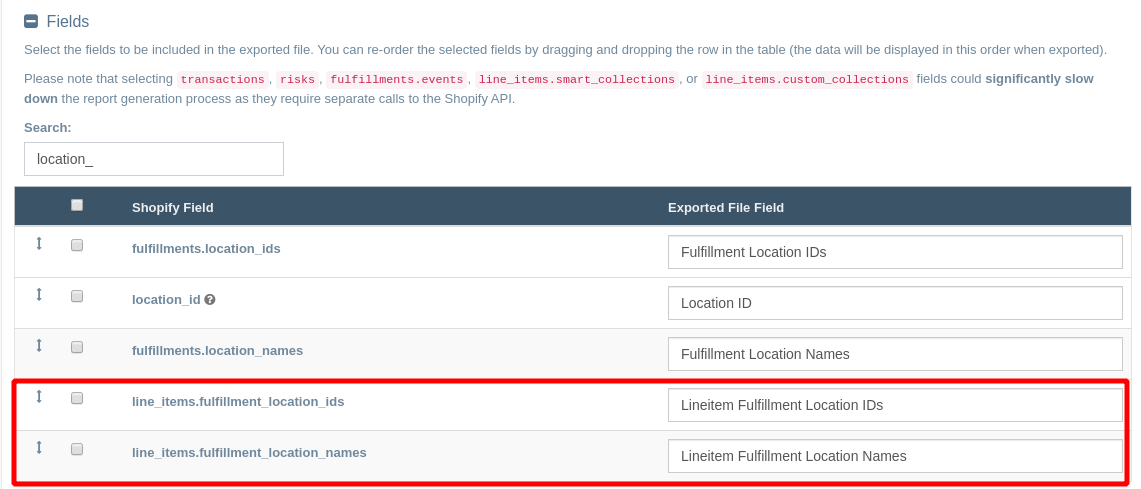
Task: Click the drag handle for location_id row
Action: pyautogui.click(x=39, y=294)
